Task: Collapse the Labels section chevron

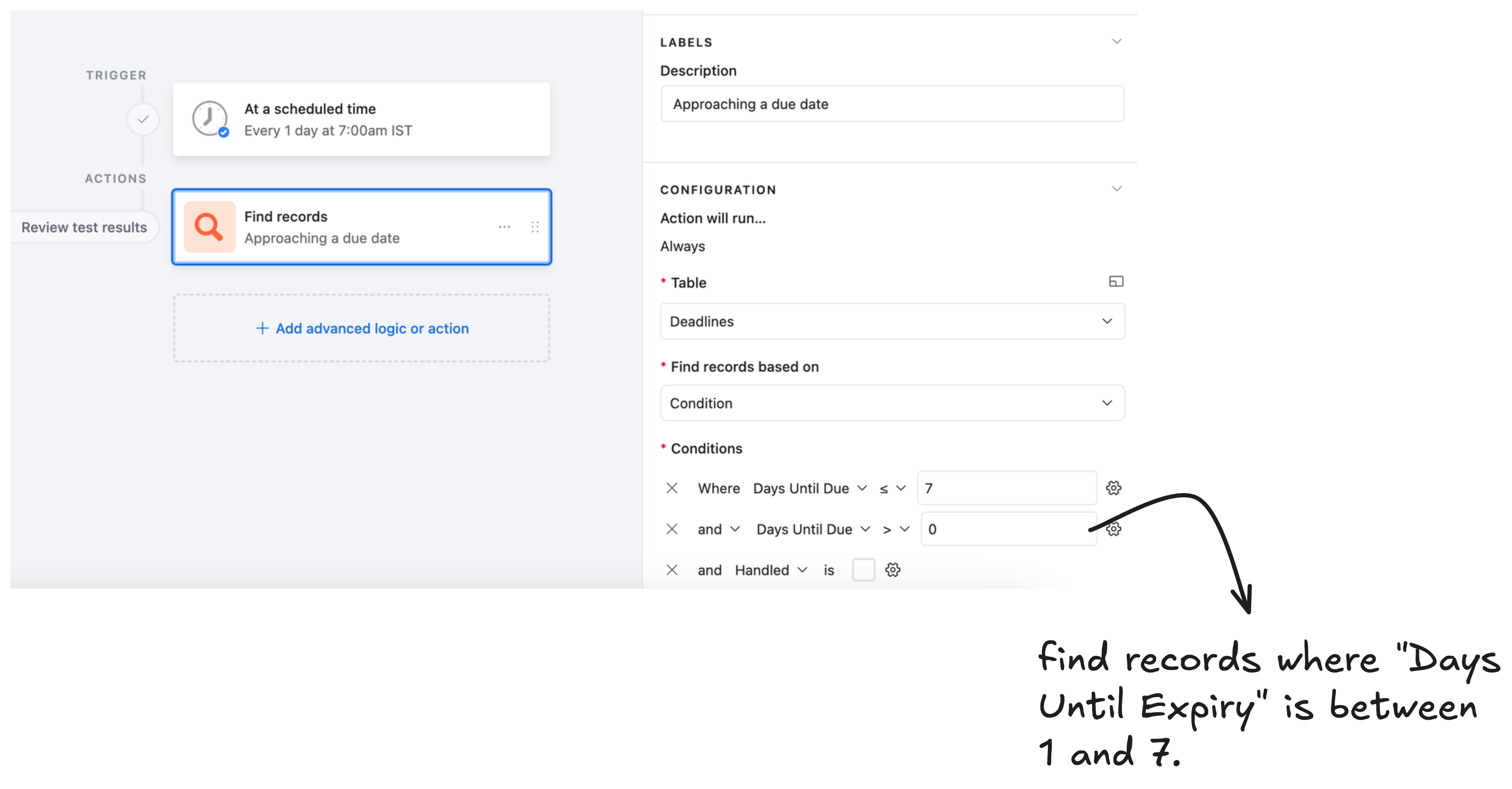Action: pyautogui.click(x=1116, y=42)
